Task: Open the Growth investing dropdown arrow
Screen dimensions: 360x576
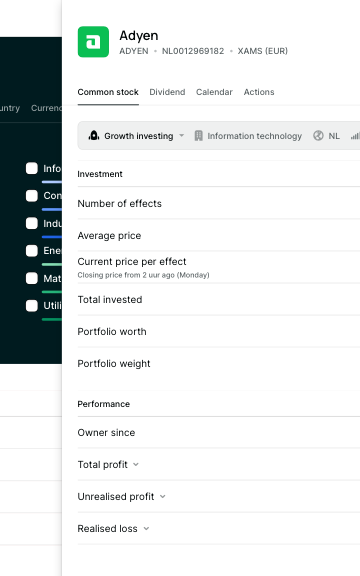Action: pos(181,136)
